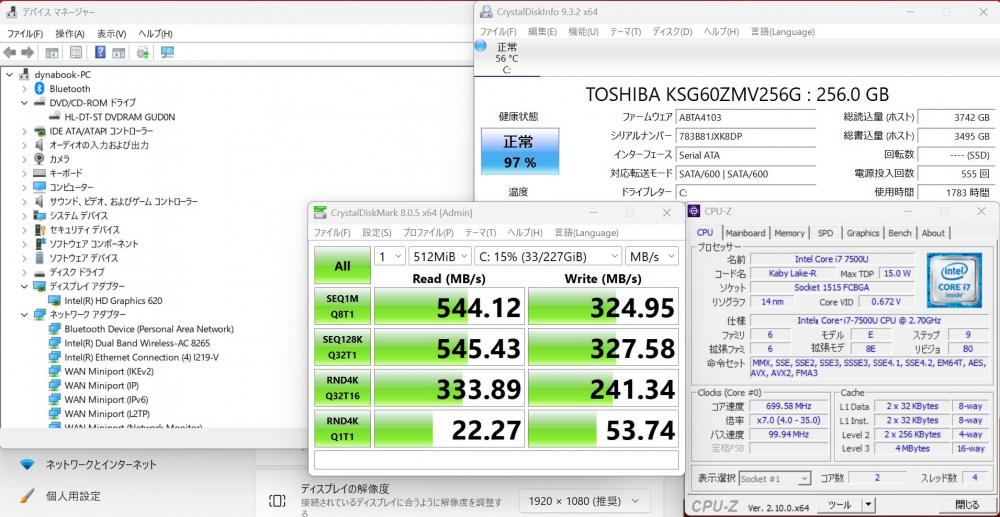Open CrystalDiskMark 設定(S) menu
Image resolution: width=1000 pixels, height=517 pixels.
tap(378, 233)
